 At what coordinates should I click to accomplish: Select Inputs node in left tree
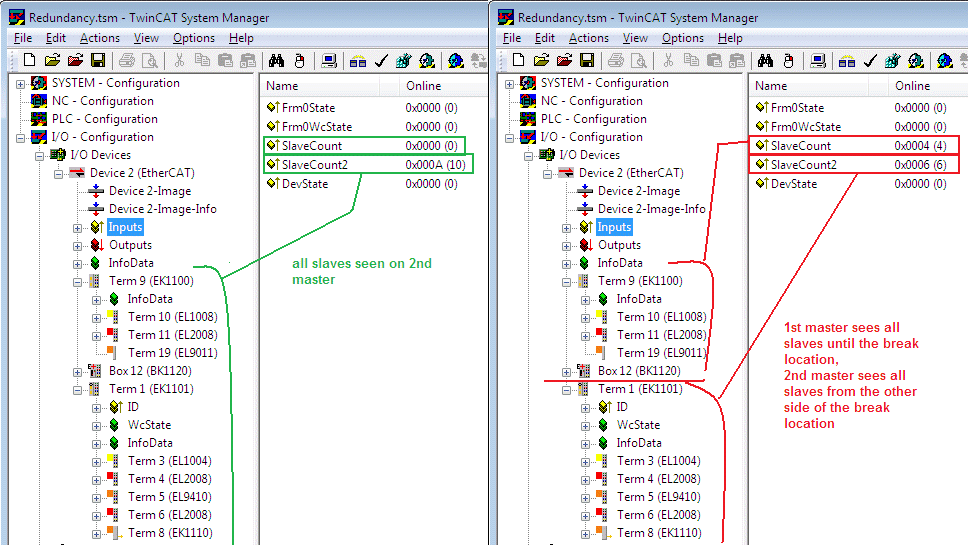point(125,227)
